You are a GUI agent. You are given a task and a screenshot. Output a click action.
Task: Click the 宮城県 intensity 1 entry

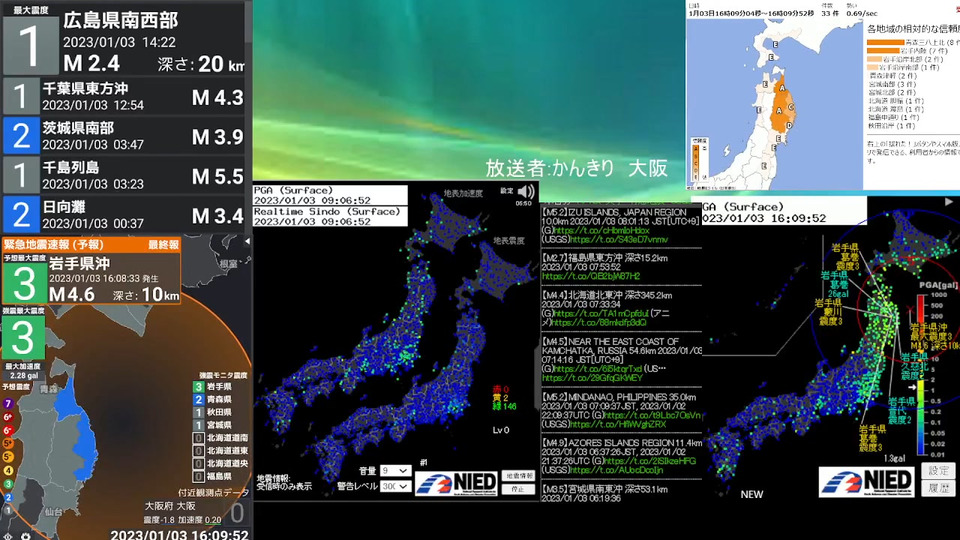pyautogui.click(x=212, y=425)
